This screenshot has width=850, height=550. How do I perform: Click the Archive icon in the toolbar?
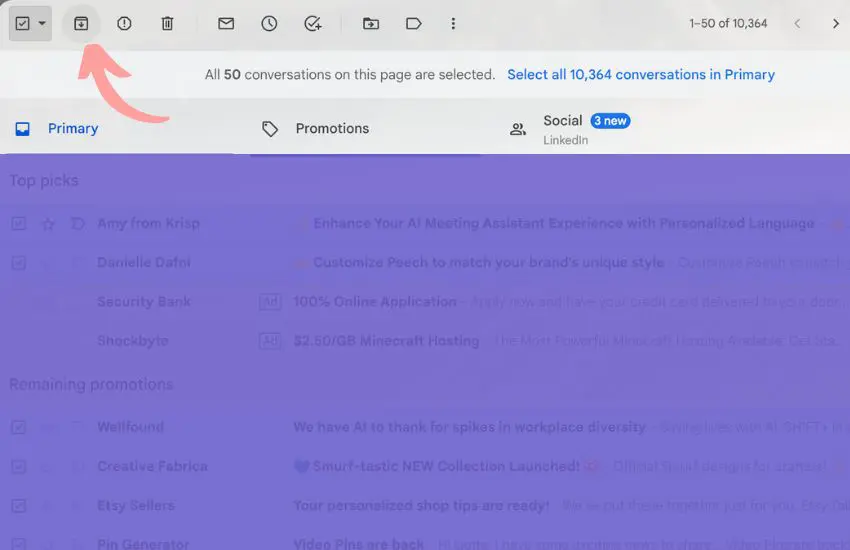[81, 23]
